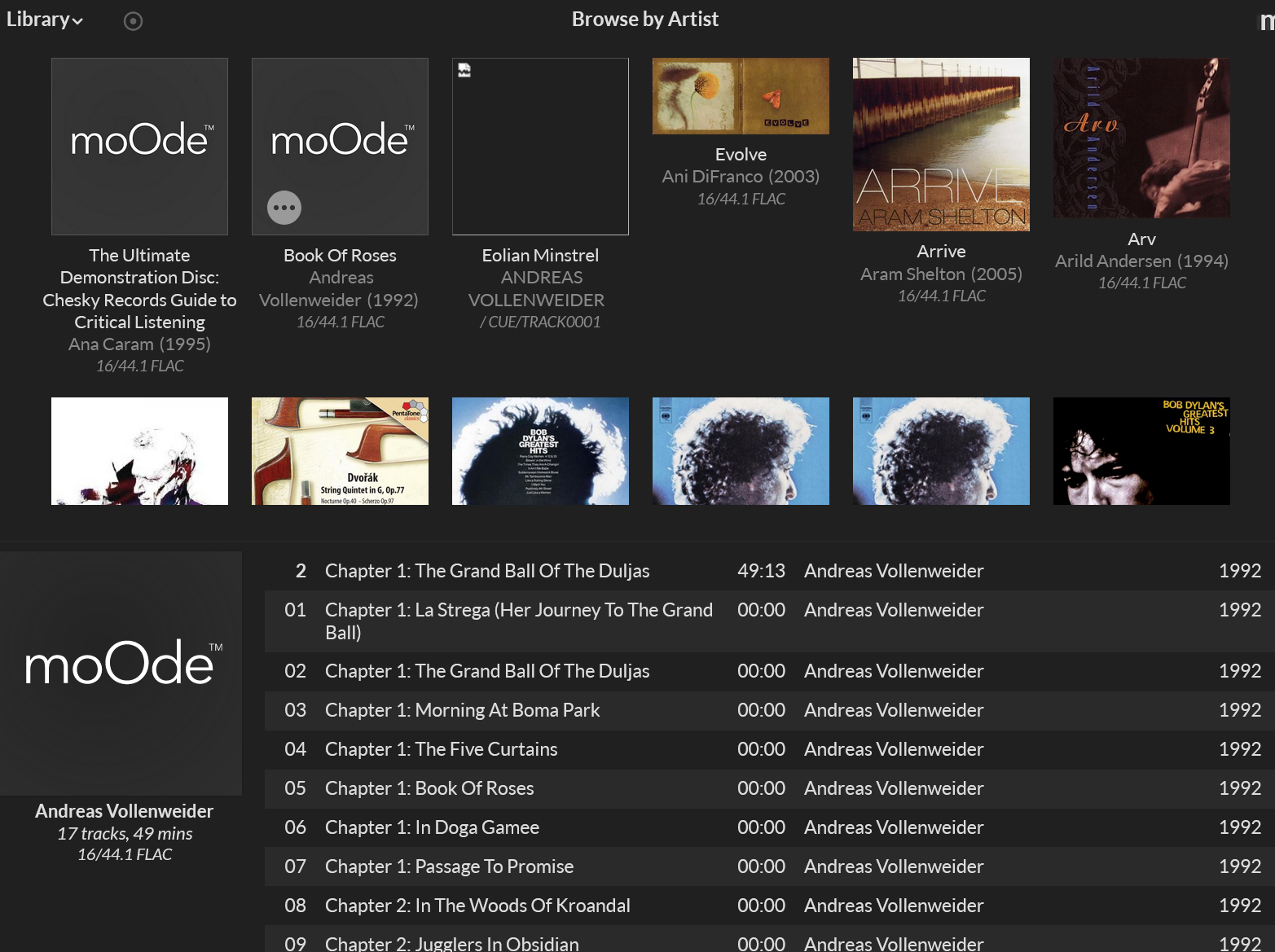Select track 07 Passage To Promise
The width and height of the screenshot is (1275, 952).
click(770, 866)
